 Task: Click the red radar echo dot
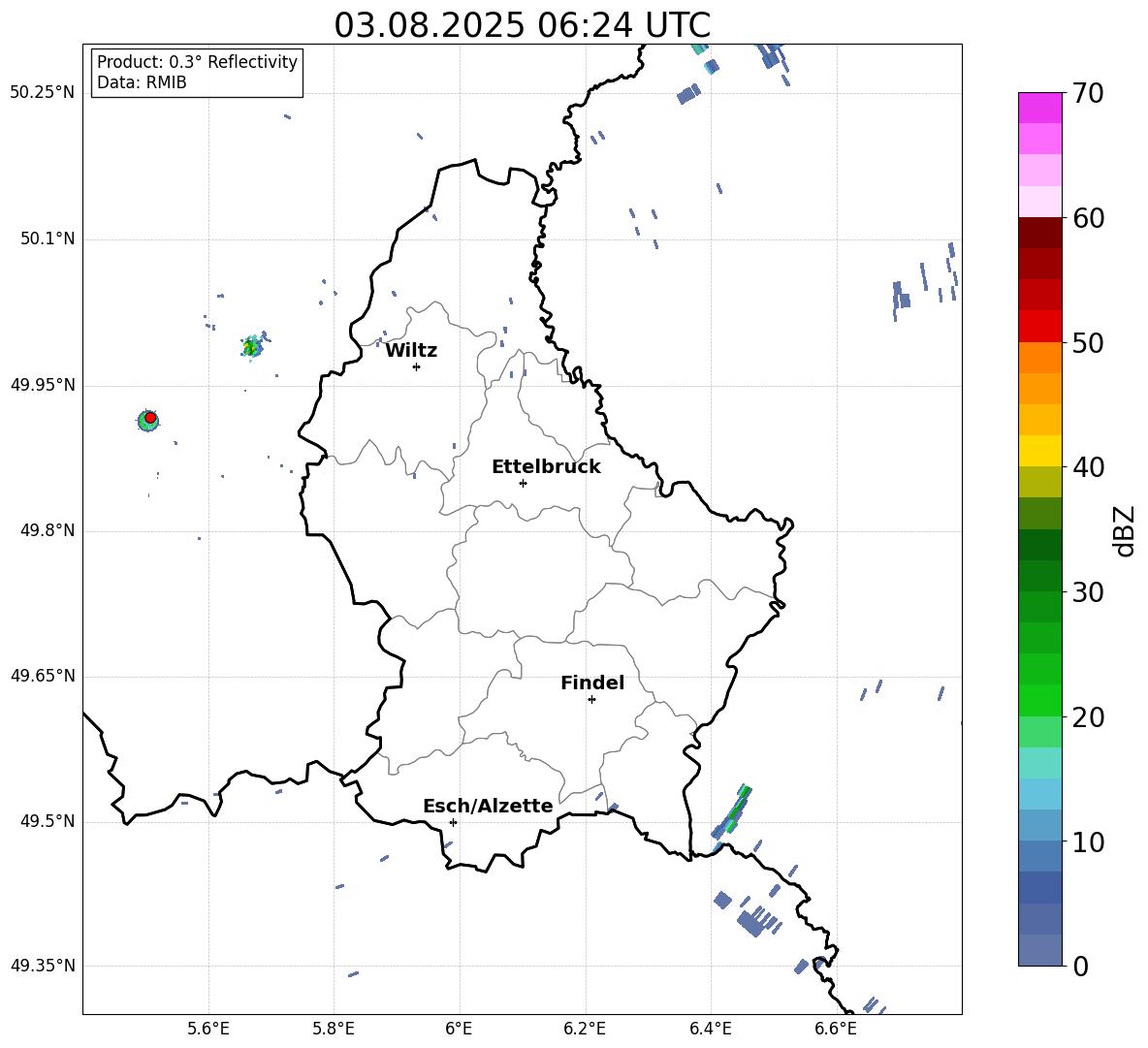point(150,418)
